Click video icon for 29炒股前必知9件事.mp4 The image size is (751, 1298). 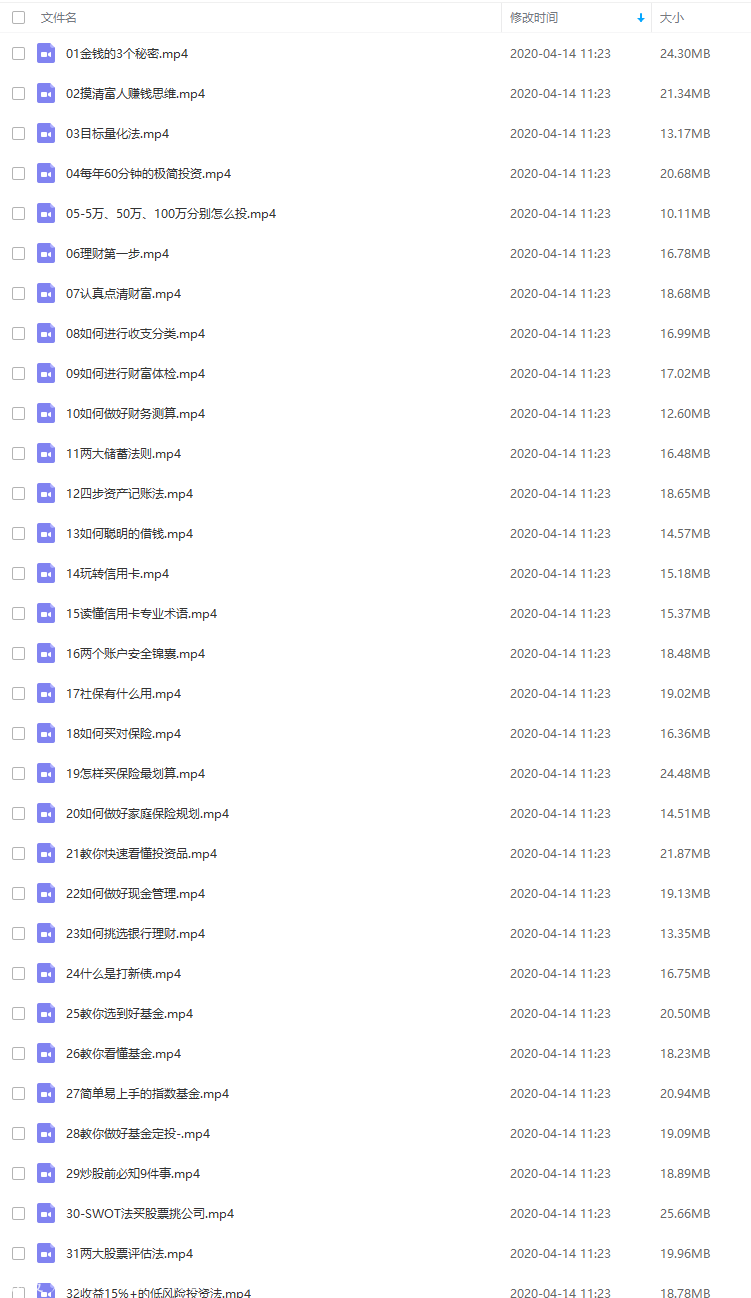[x=46, y=1173]
